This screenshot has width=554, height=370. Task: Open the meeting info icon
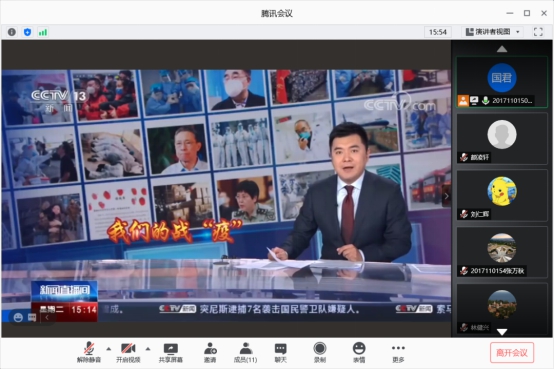coord(12,32)
